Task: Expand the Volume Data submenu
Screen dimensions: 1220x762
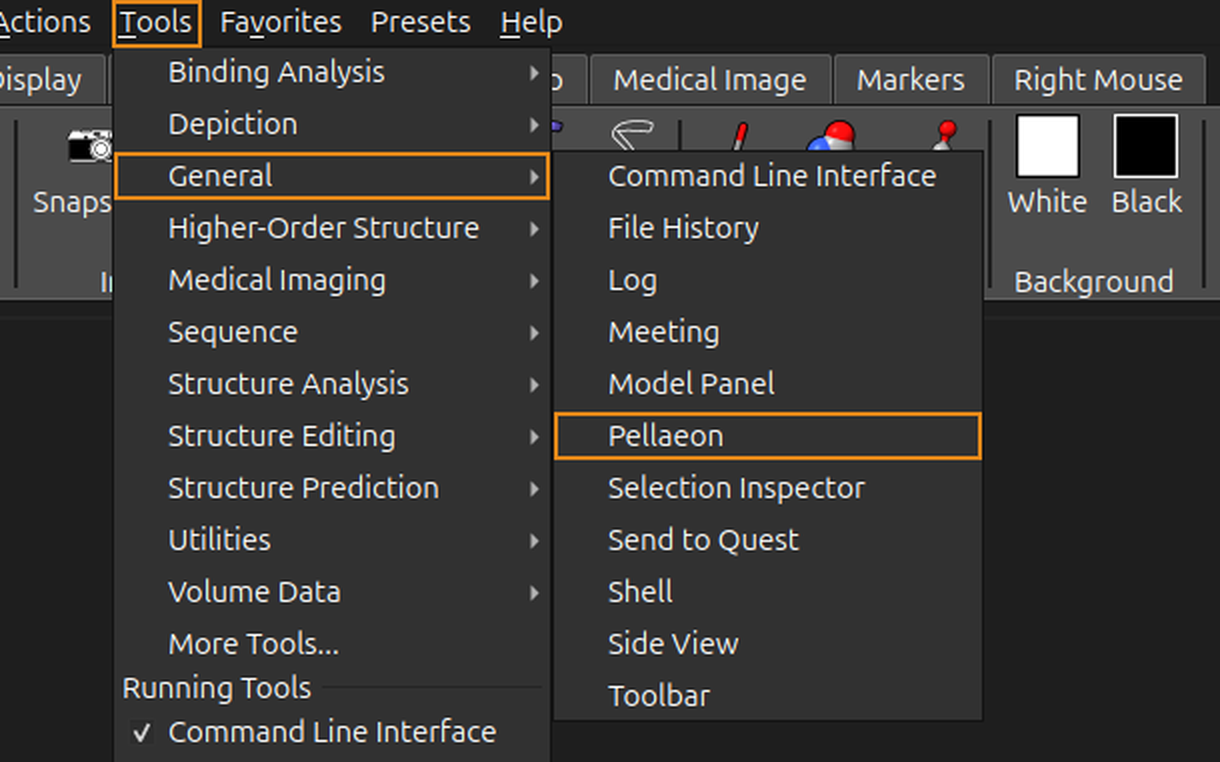Action: [x=332, y=592]
